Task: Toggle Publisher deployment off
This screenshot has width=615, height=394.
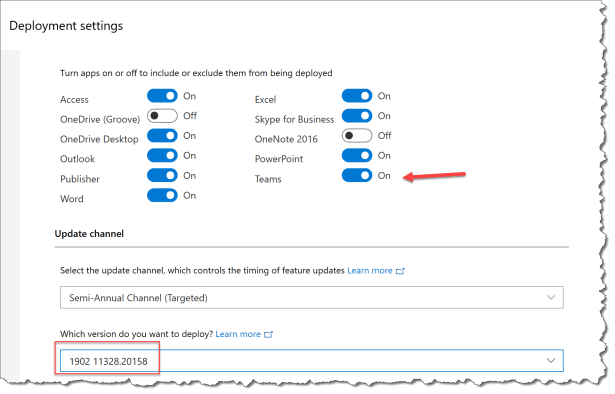Action: coord(162,176)
